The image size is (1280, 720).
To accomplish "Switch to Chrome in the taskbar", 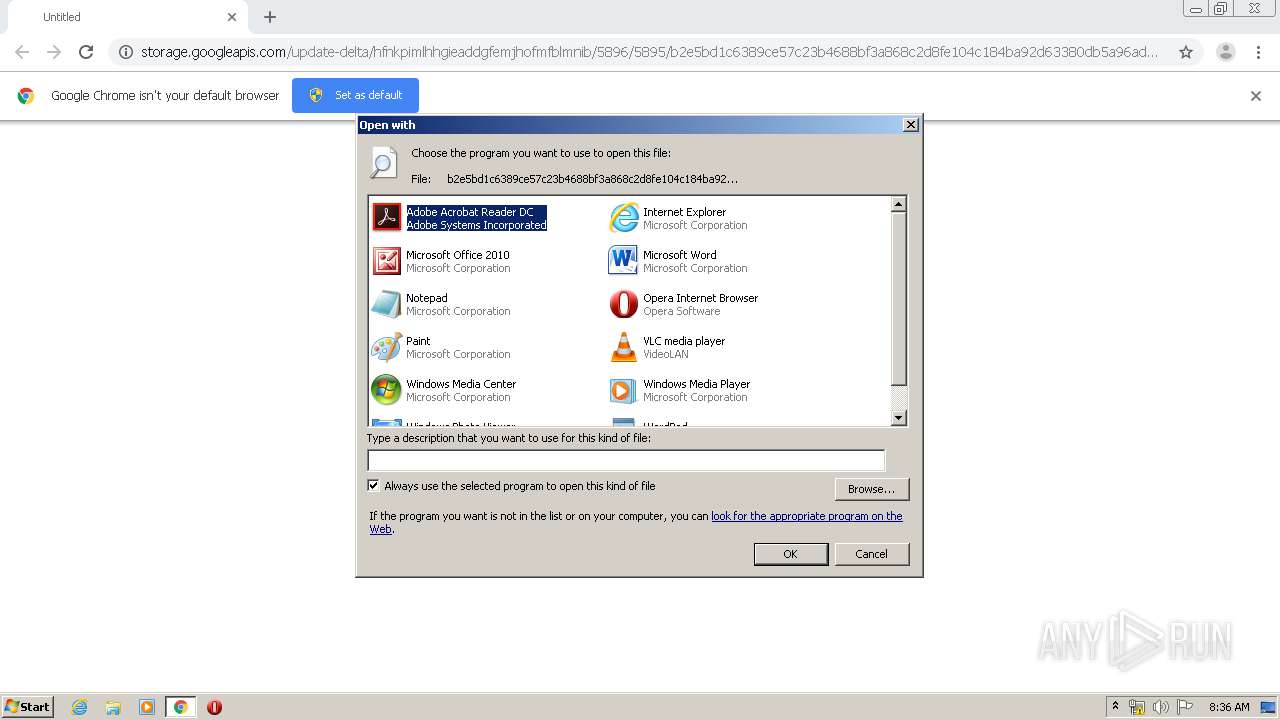I will [x=180, y=707].
